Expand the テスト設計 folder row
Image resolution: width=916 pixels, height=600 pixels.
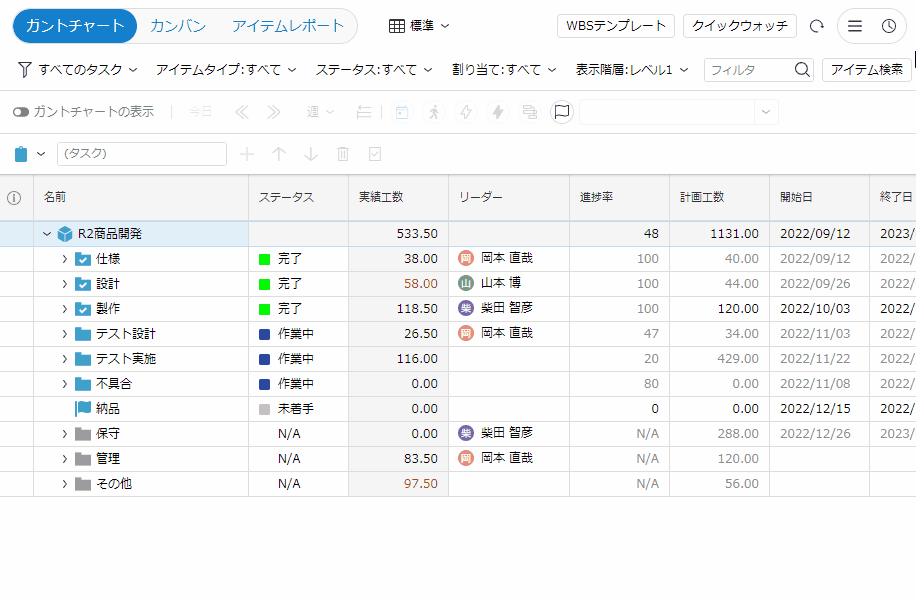(64, 334)
